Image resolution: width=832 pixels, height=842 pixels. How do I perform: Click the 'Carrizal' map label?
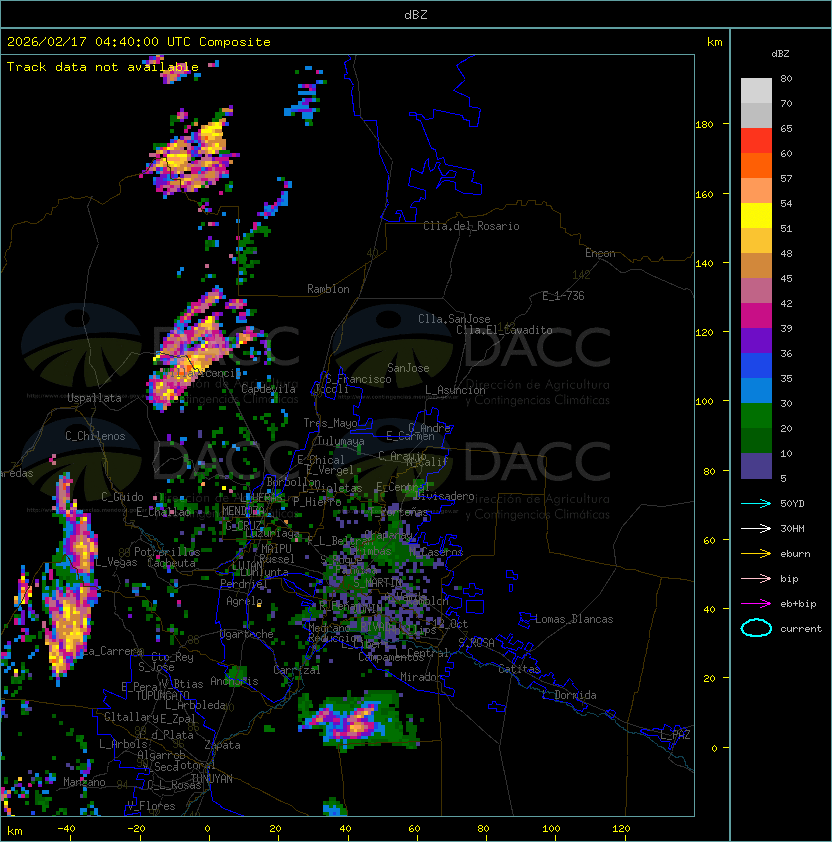pyautogui.click(x=296, y=670)
